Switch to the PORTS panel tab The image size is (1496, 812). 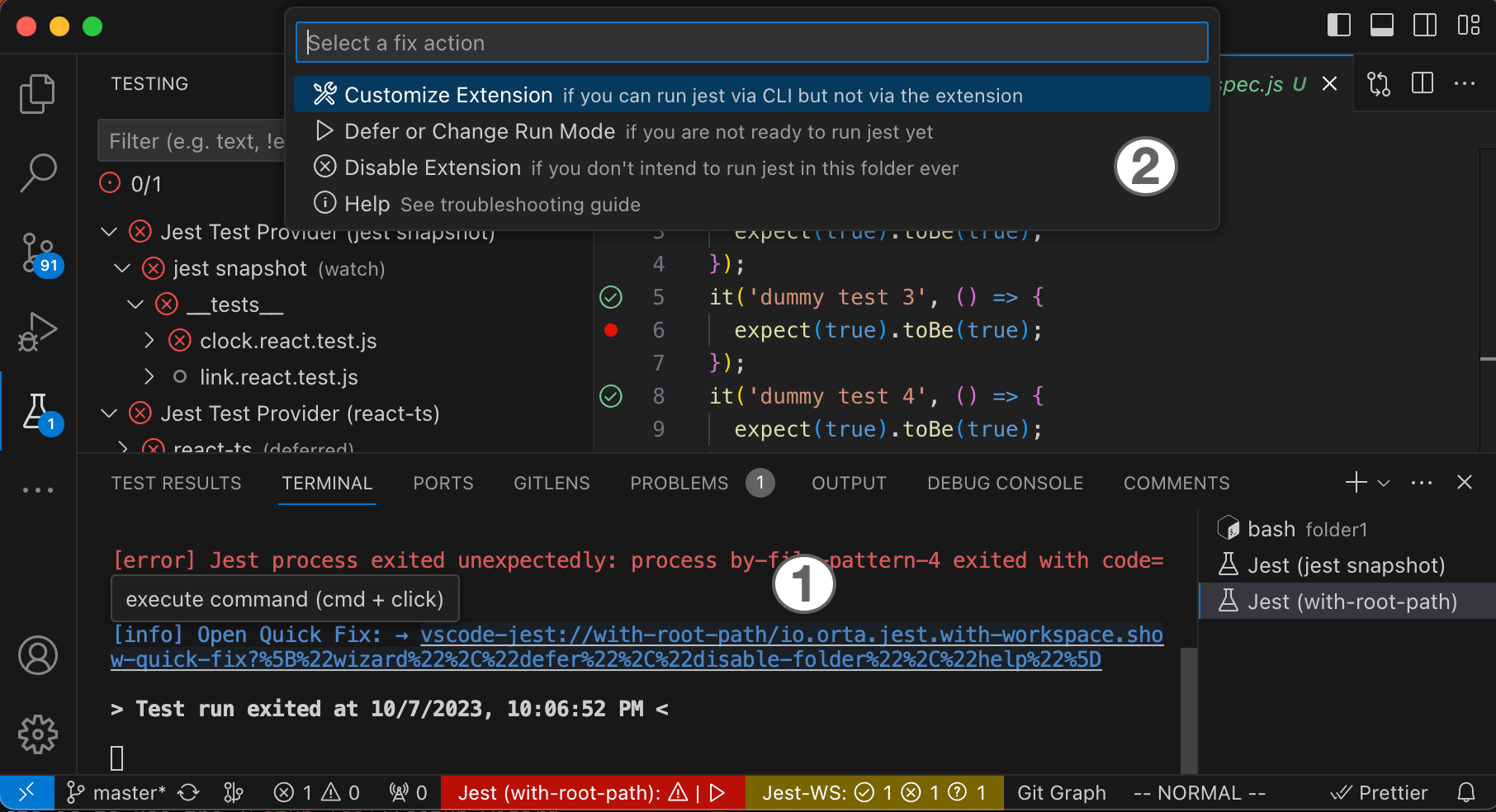pyautogui.click(x=443, y=483)
